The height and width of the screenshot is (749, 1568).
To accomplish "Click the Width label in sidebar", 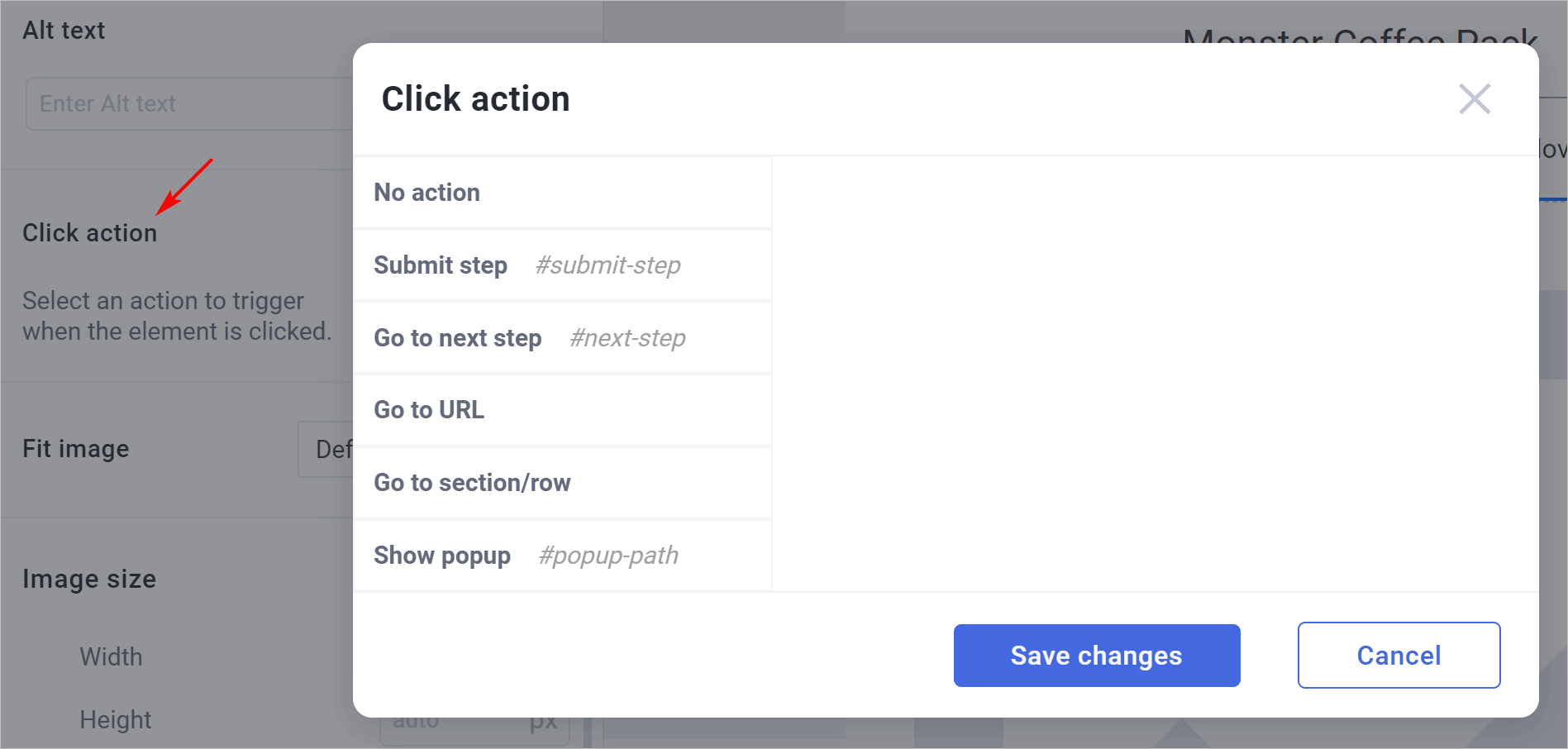I will [111, 657].
